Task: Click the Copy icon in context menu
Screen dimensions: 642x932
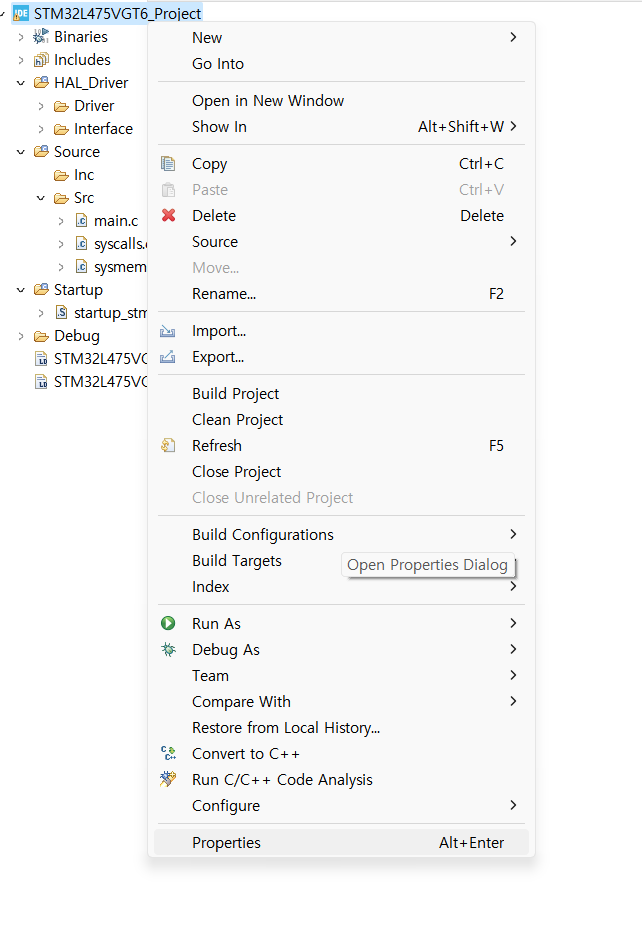Action: [x=168, y=163]
